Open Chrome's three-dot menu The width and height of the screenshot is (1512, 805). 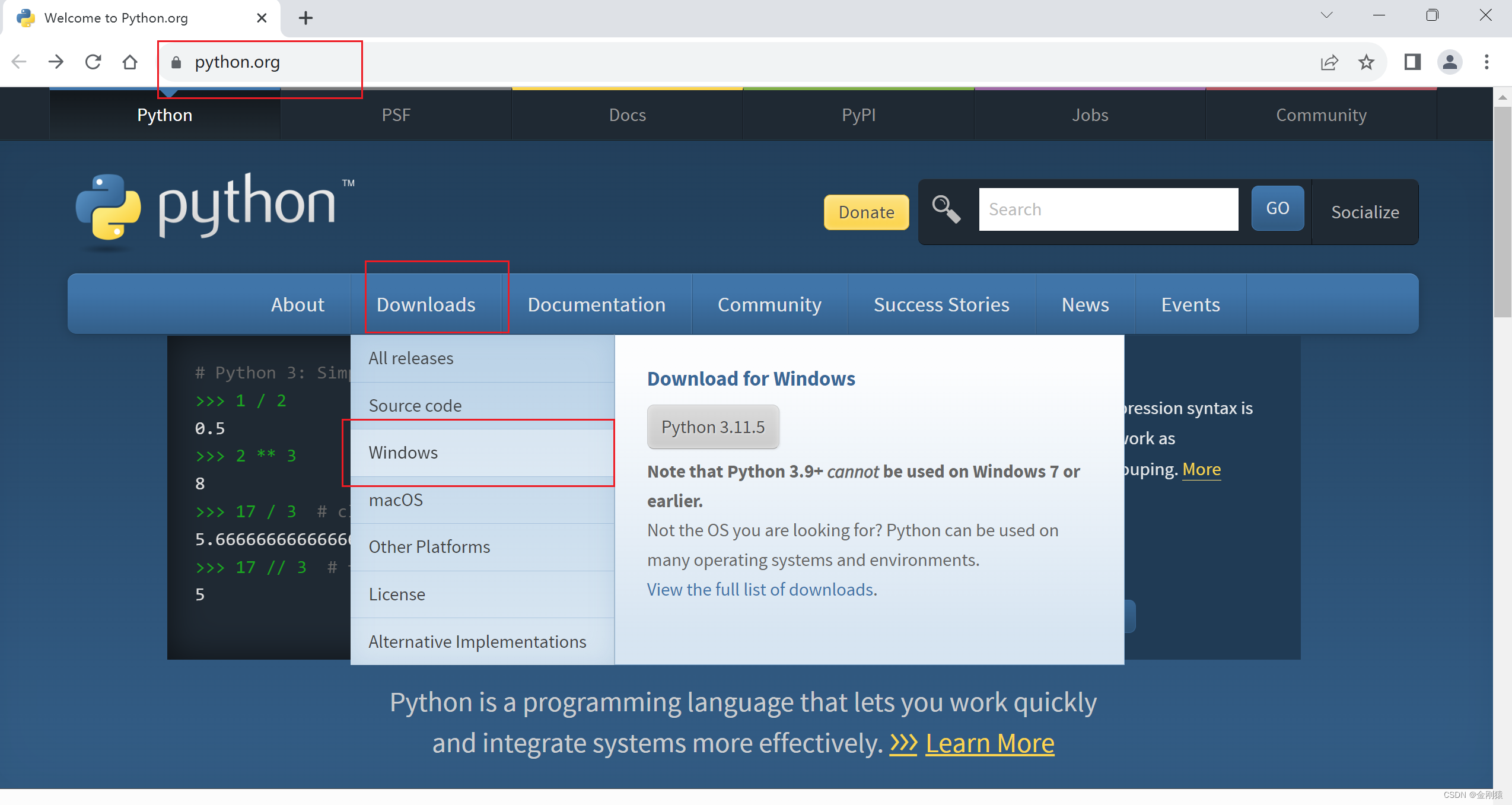[x=1487, y=62]
